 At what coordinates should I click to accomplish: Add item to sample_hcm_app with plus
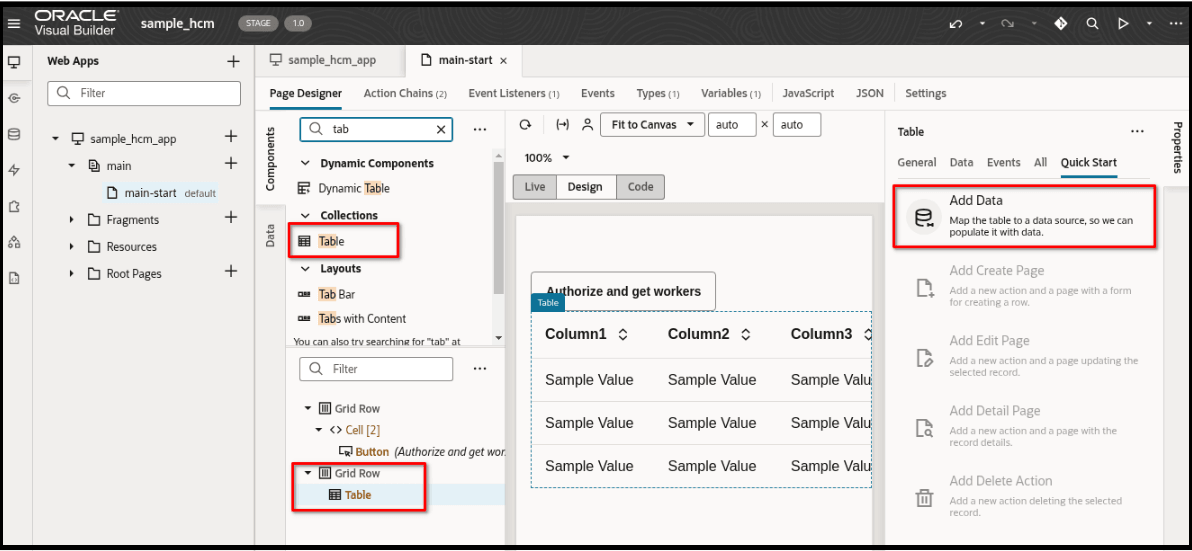[x=231, y=137]
